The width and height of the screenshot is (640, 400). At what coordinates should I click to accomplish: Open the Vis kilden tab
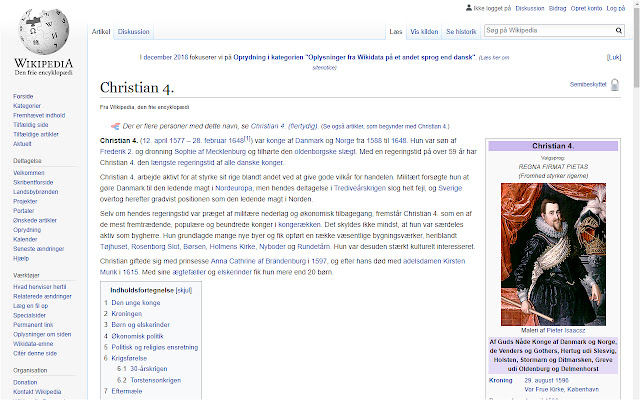click(424, 32)
